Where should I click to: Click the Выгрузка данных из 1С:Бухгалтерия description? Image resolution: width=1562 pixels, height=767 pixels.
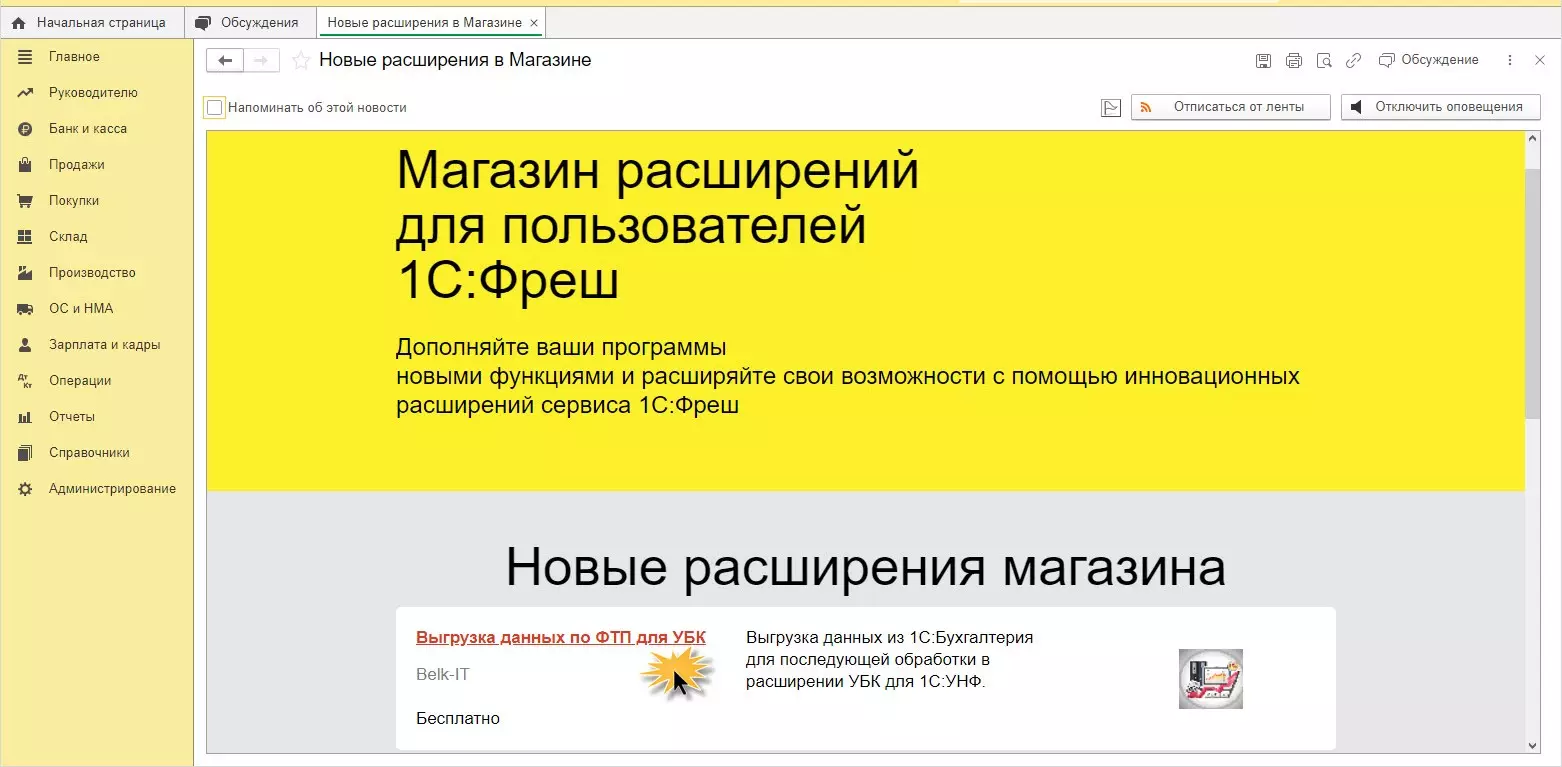click(x=890, y=660)
